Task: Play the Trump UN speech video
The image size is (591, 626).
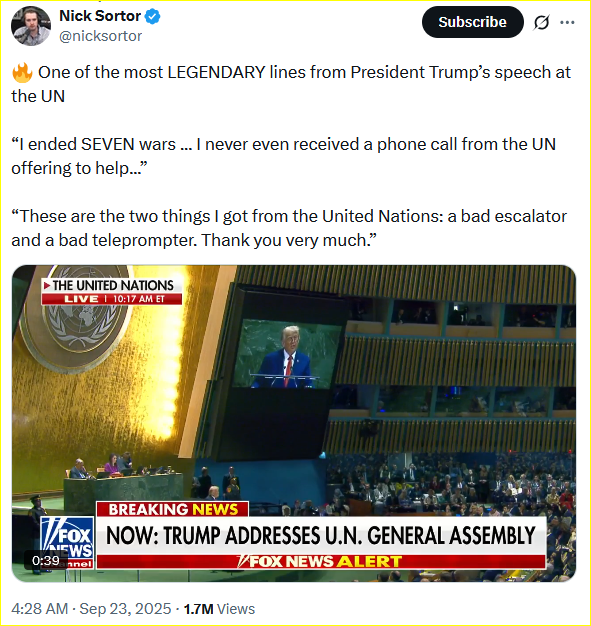Action: [x=294, y=423]
